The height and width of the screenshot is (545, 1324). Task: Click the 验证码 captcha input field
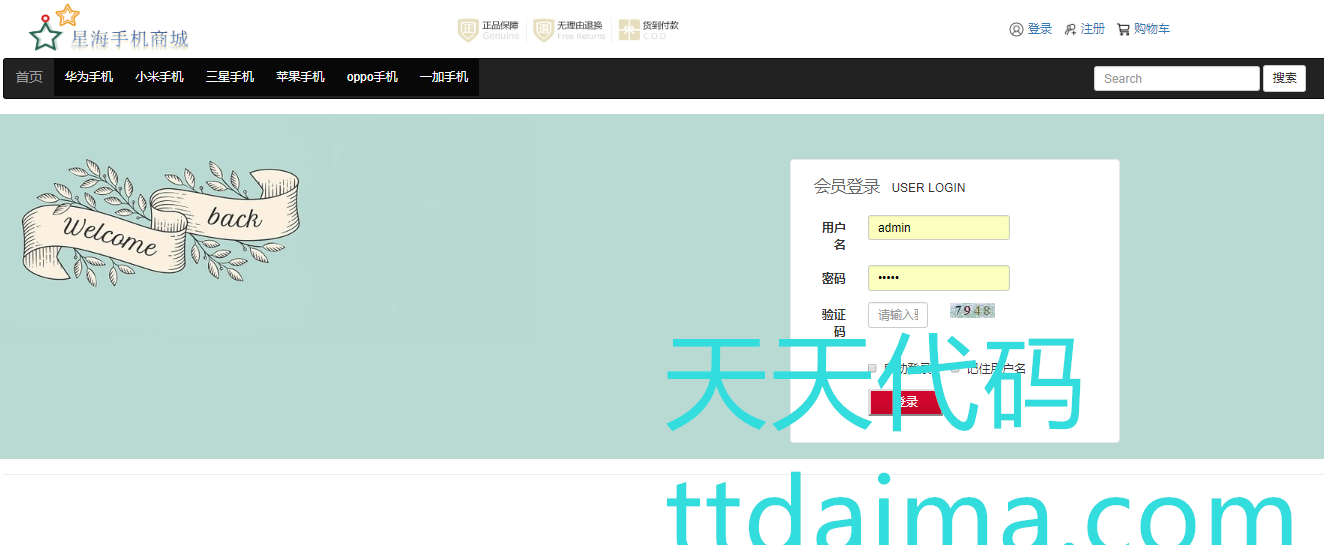pos(897,315)
